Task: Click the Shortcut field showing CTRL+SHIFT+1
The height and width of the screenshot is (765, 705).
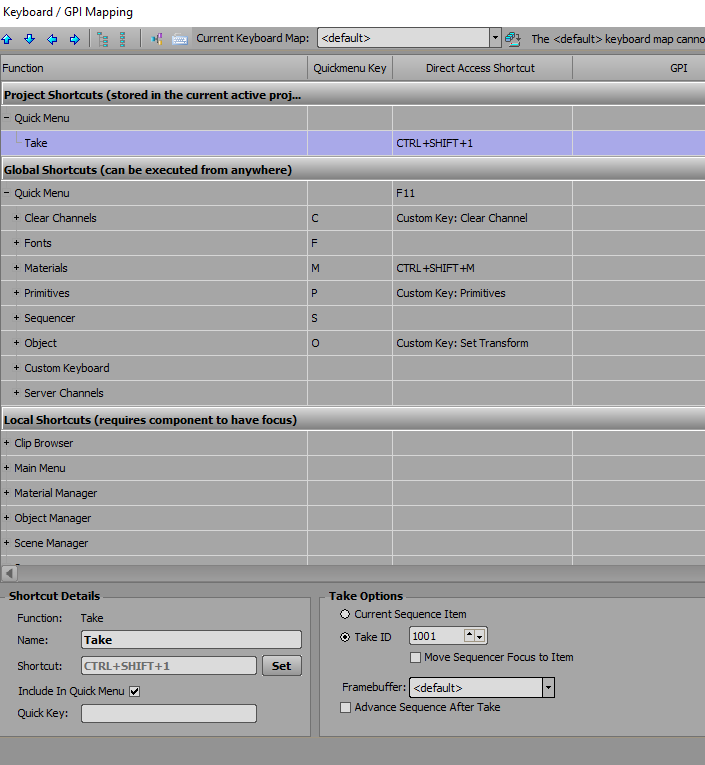Action: click(x=169, y=666)
